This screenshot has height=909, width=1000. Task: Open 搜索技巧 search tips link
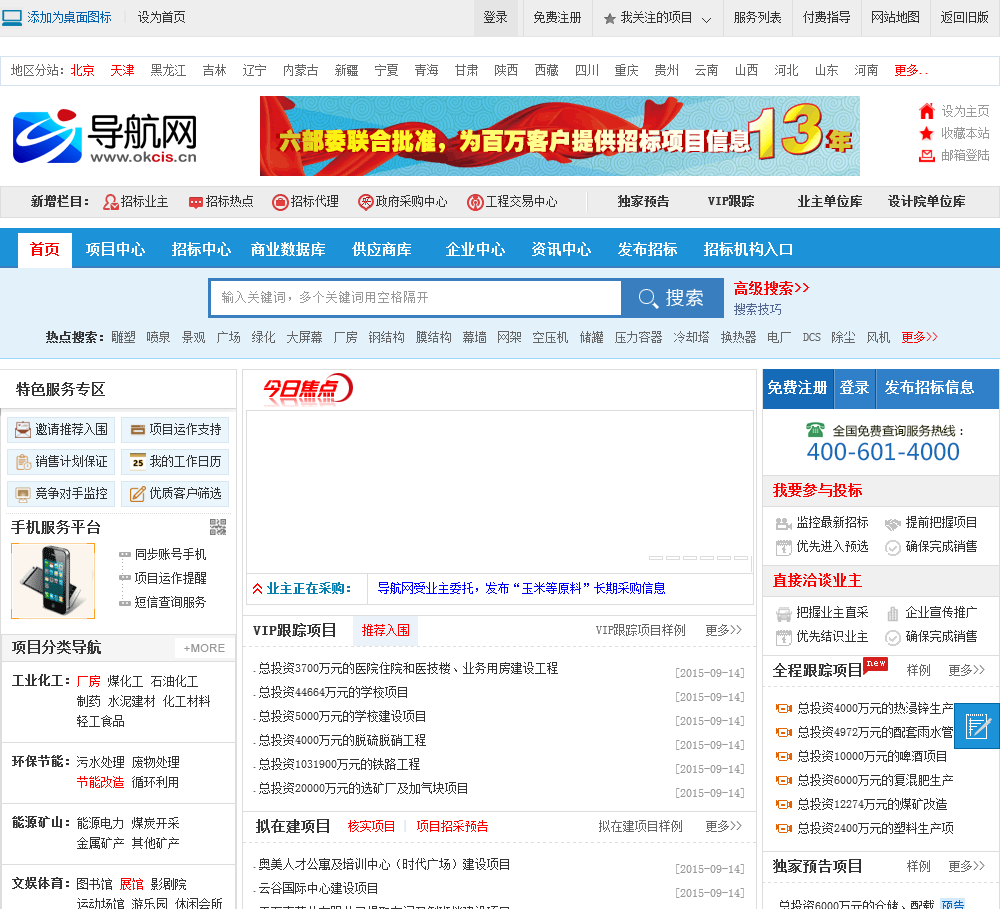point(757,309)
